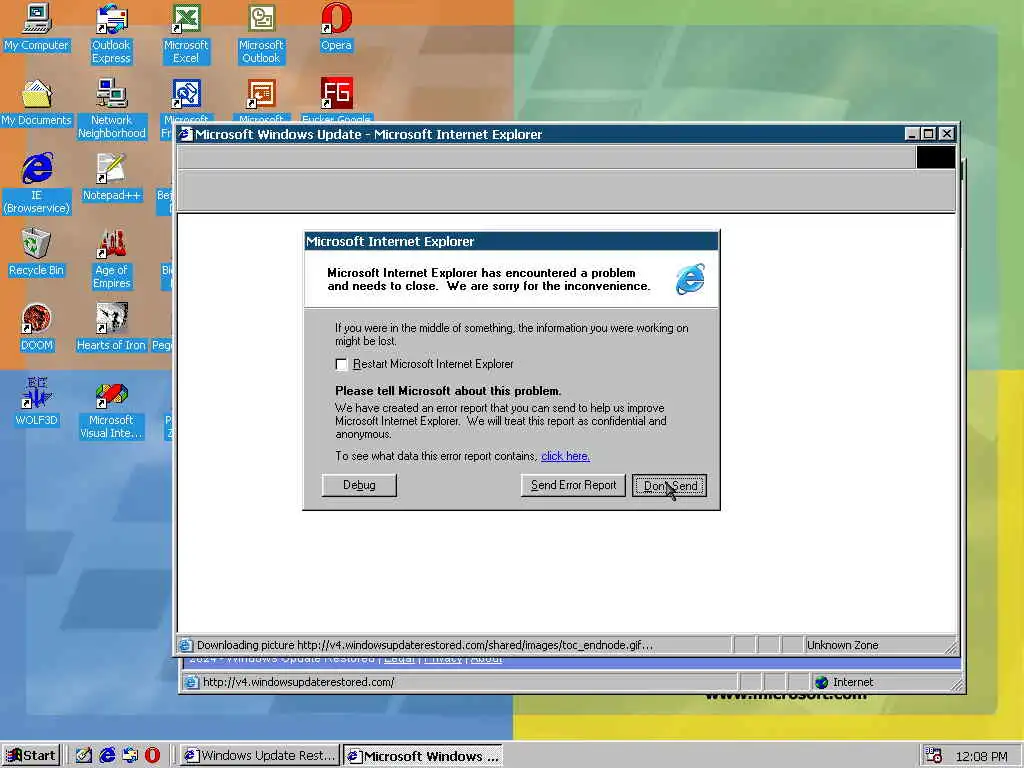Click Internet Explorer quick launch icon
This screenshot has width=1024, height=768.
point(106,755)
